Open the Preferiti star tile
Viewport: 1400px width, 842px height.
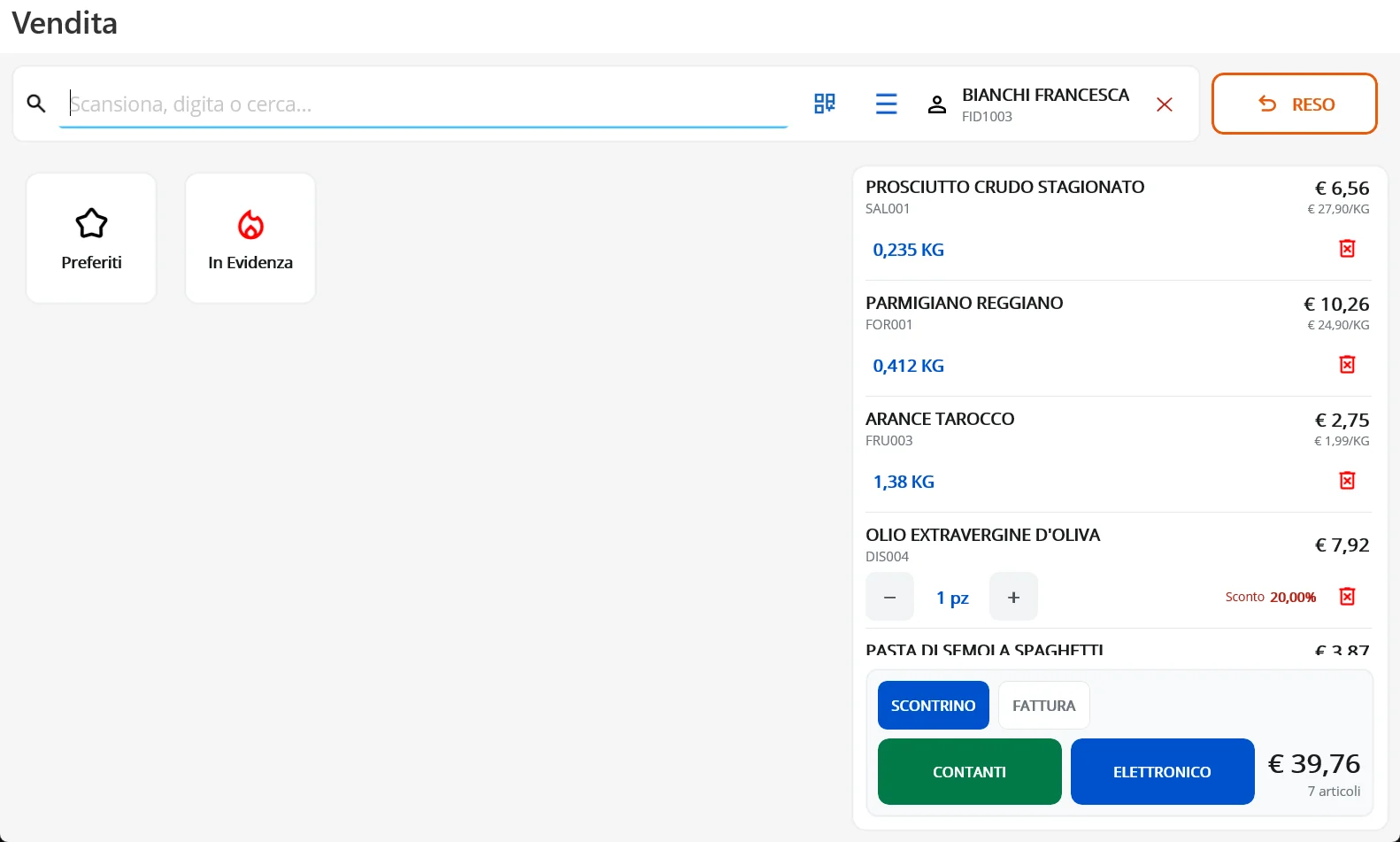(91, 238)
